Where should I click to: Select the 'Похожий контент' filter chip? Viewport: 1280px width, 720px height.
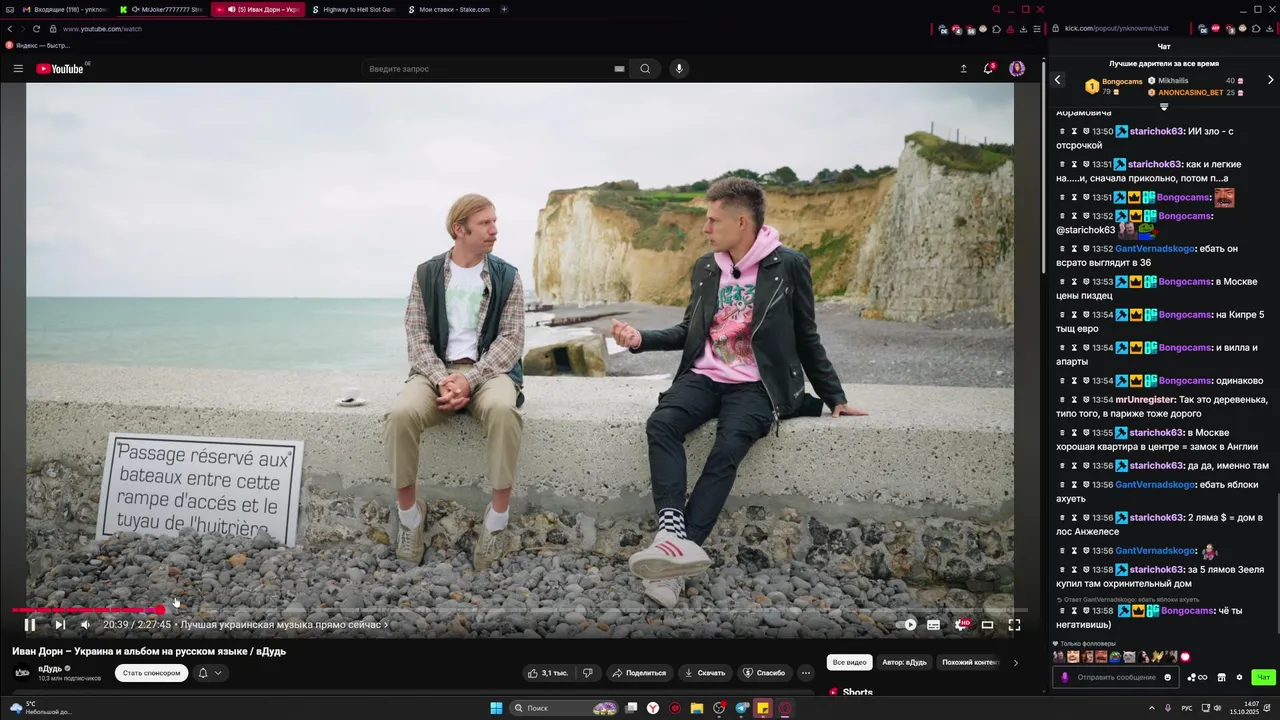pyautogui.click(x=970, y=662)
